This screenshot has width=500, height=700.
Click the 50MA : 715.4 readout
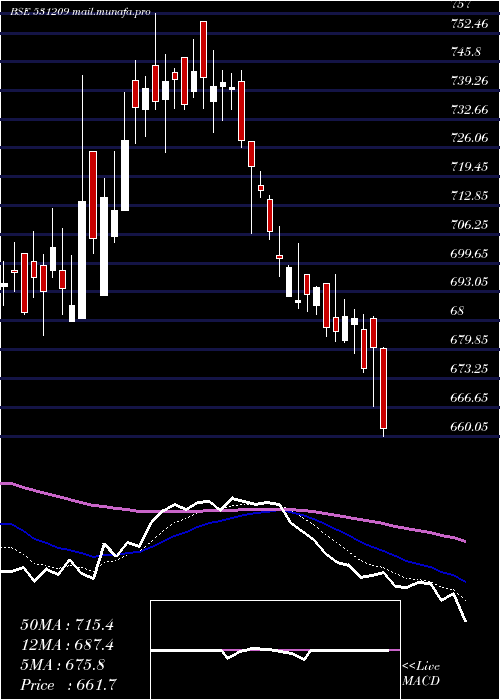click(x=67, y=625)
